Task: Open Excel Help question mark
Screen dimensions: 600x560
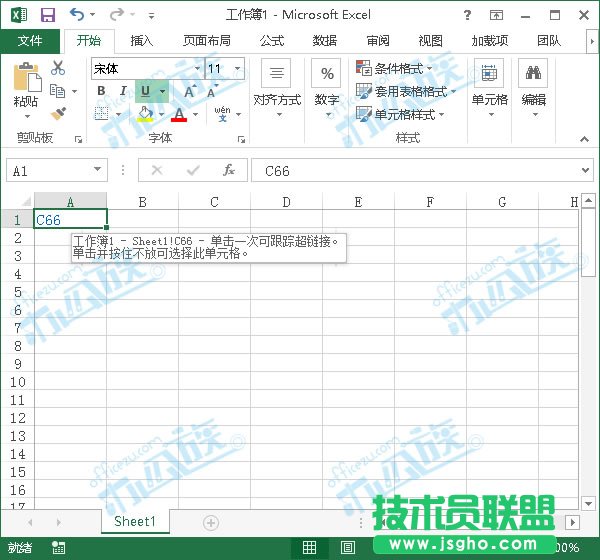Action: pos(467,15)
